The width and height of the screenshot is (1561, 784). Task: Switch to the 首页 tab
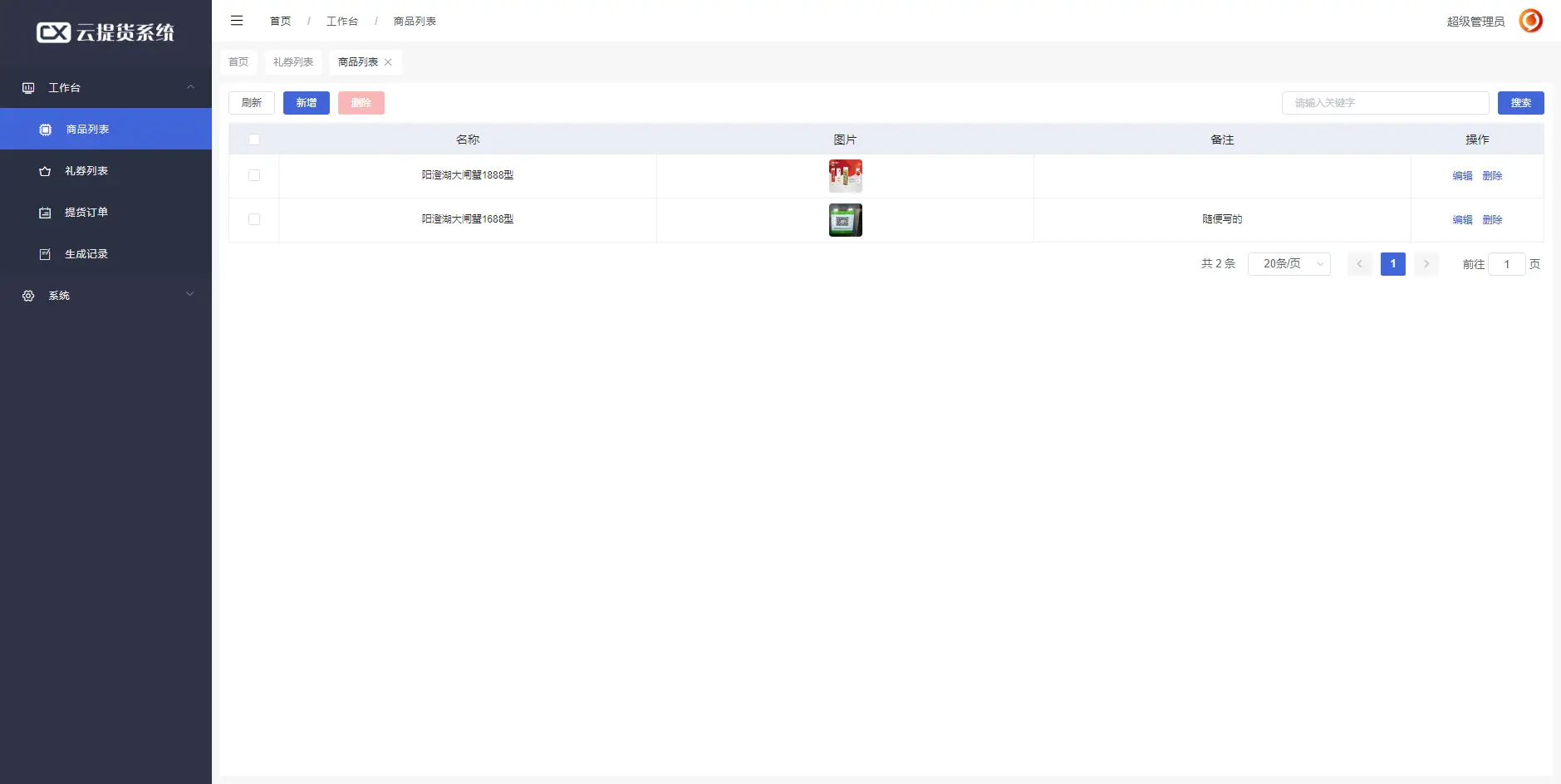tap(238, 62)
